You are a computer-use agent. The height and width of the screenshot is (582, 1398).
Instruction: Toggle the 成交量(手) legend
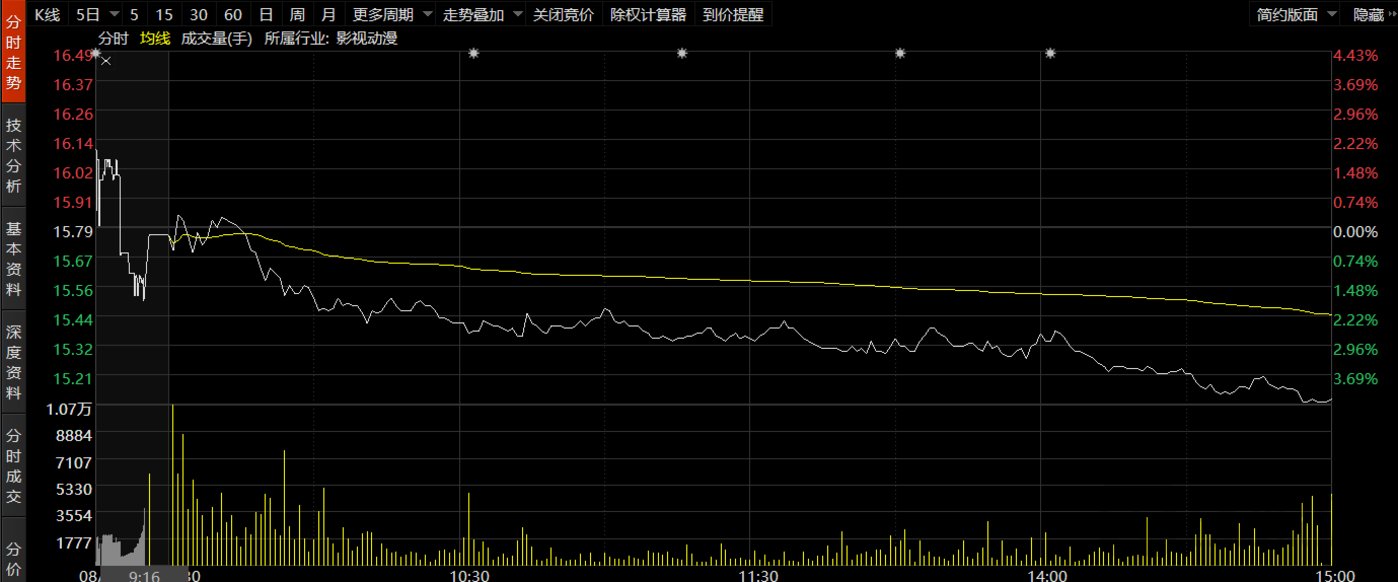pos(217,39)
